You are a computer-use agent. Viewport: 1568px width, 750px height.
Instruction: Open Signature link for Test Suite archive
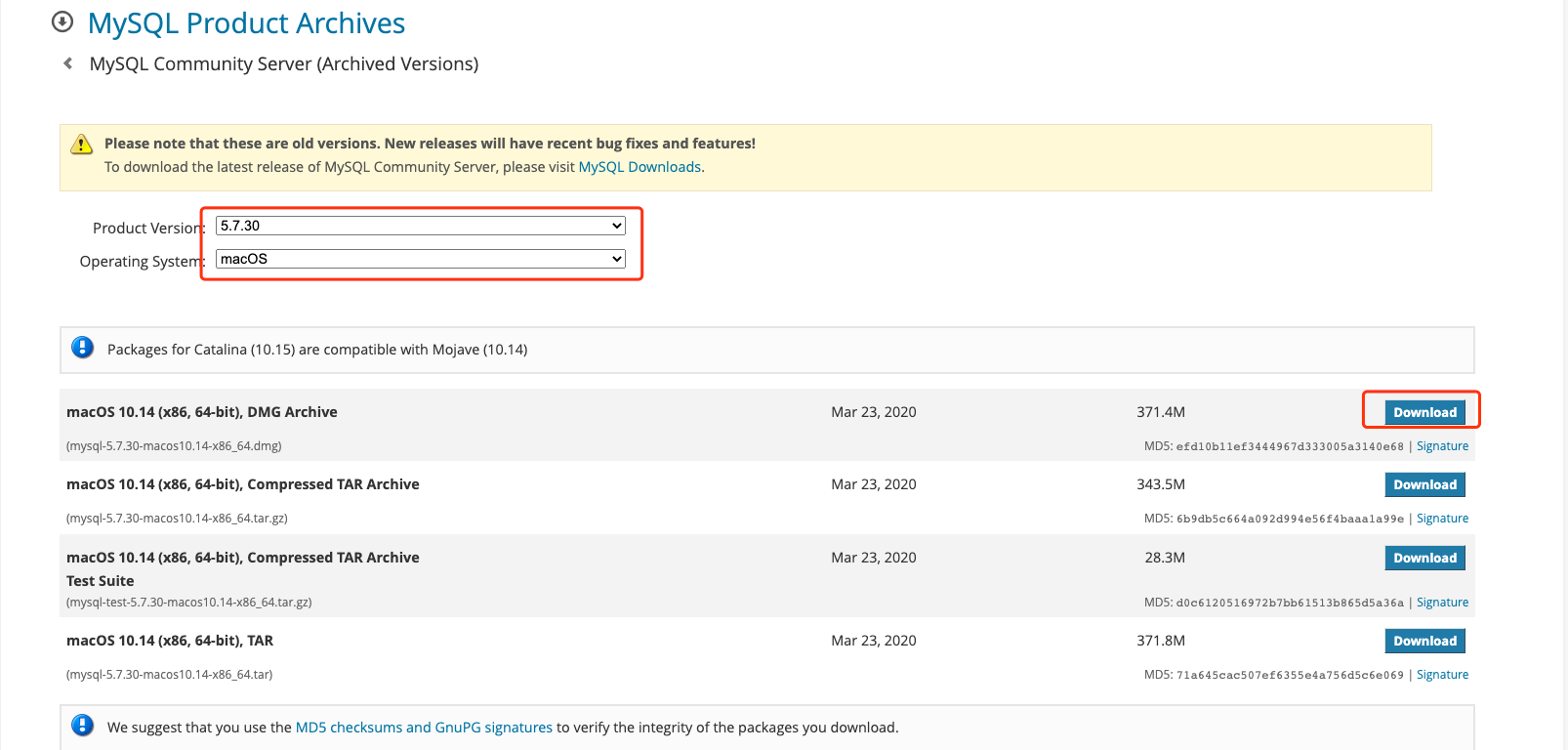1442,603
